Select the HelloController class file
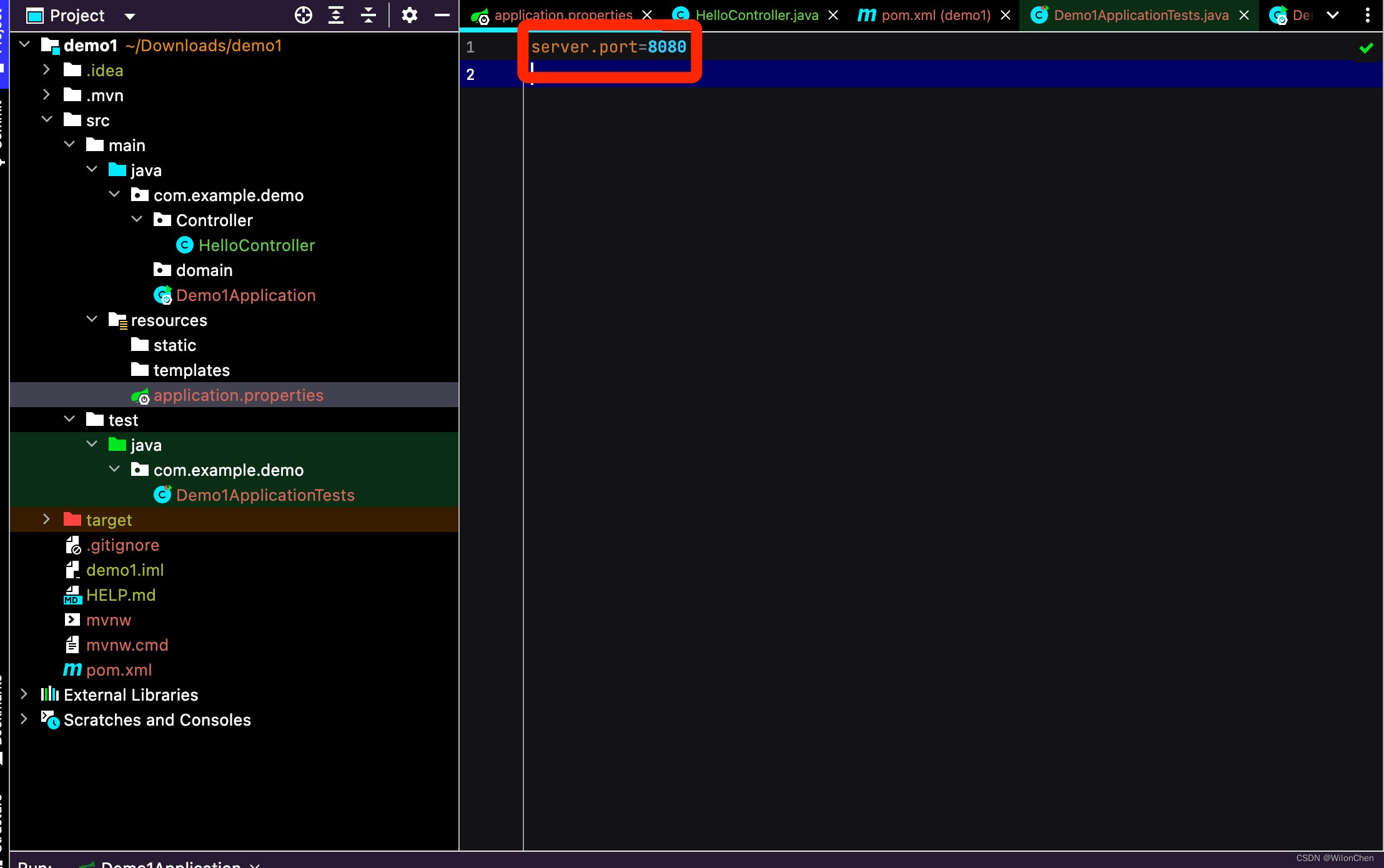The height and width of the screenshot is (868, 1384). click(256, 245)
